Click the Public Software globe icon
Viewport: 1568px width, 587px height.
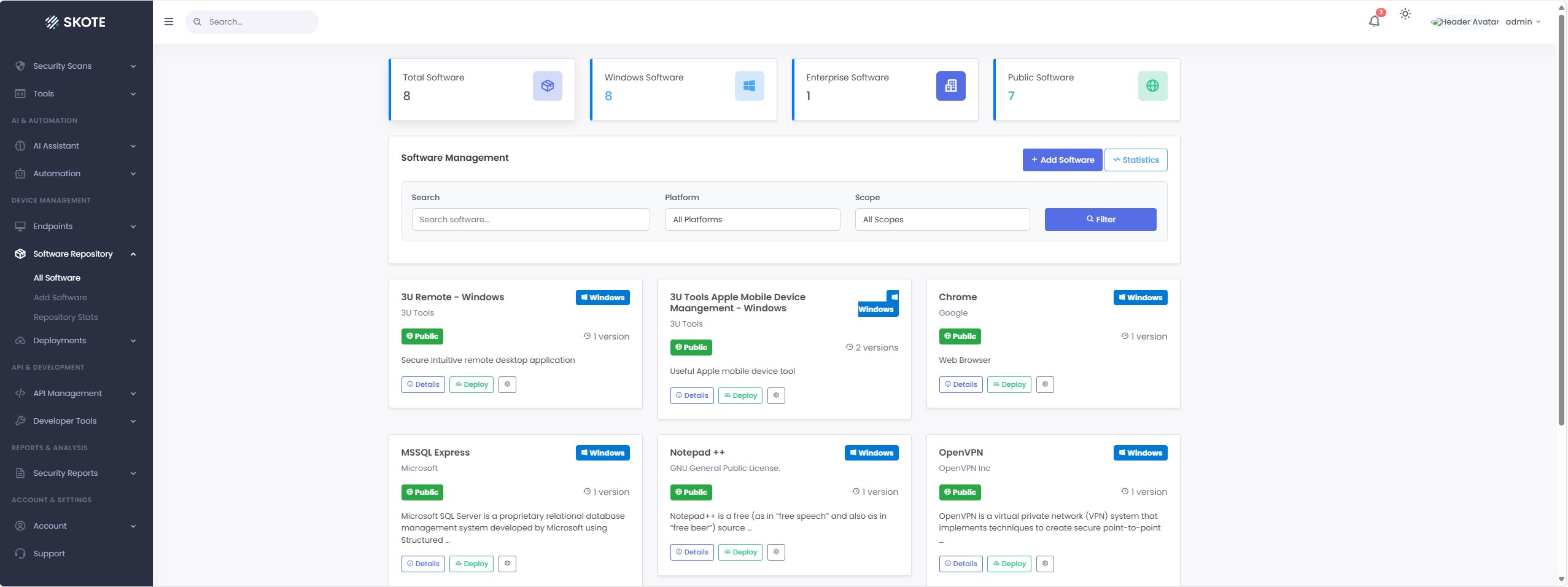1152,86
